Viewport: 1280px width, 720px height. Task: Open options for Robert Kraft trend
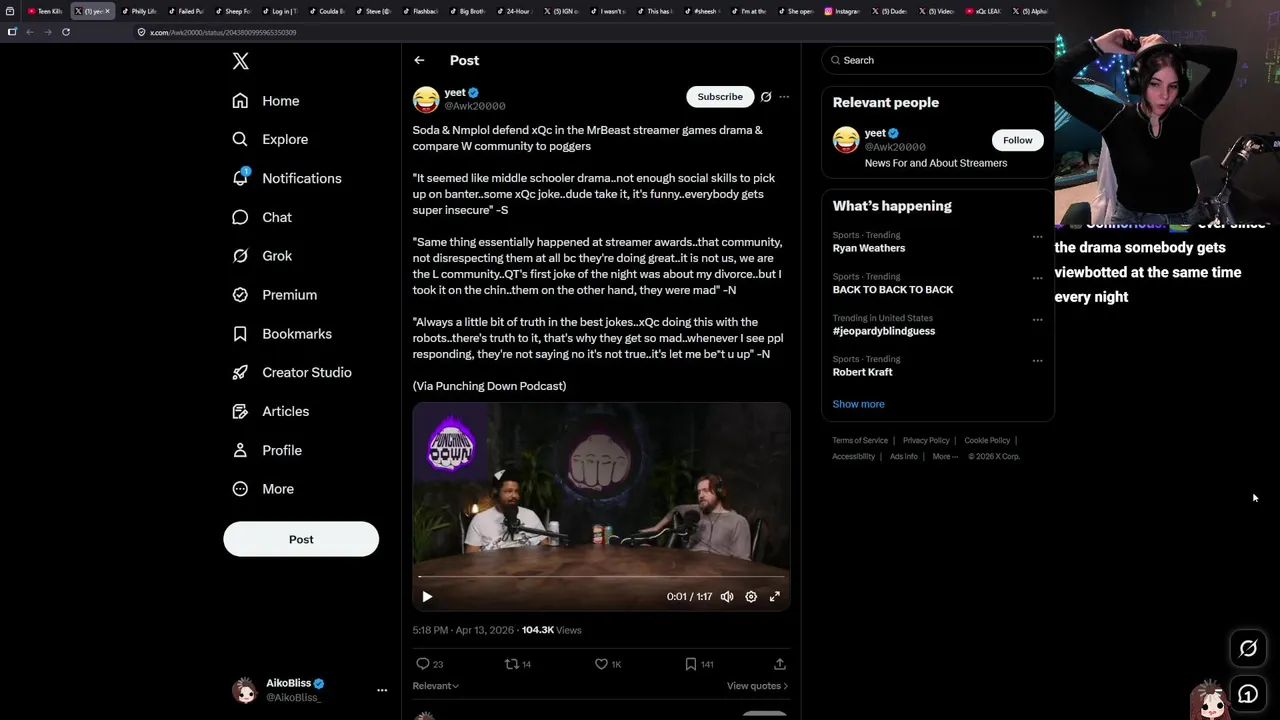(1037, 361)
